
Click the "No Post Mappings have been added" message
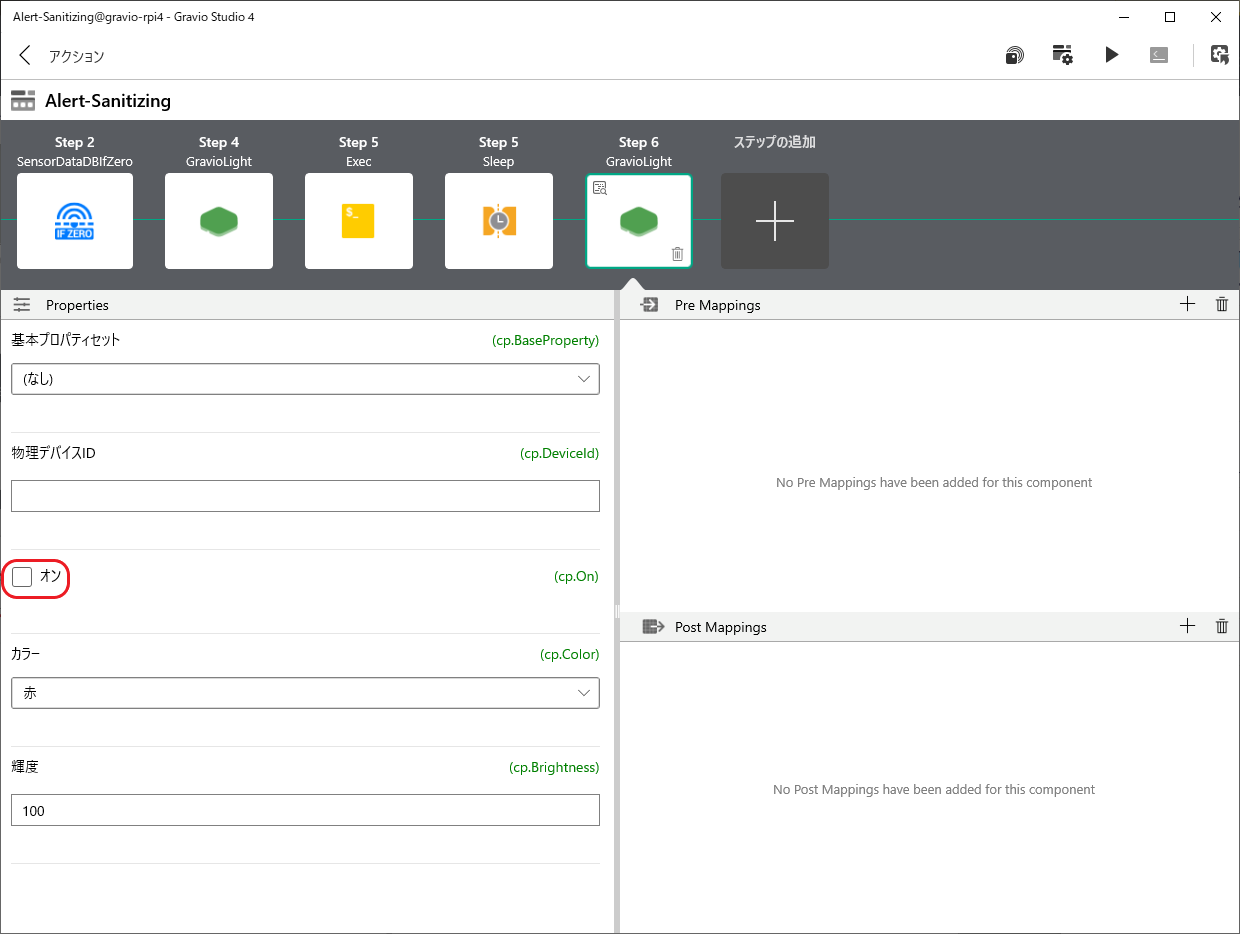(934, 789)
